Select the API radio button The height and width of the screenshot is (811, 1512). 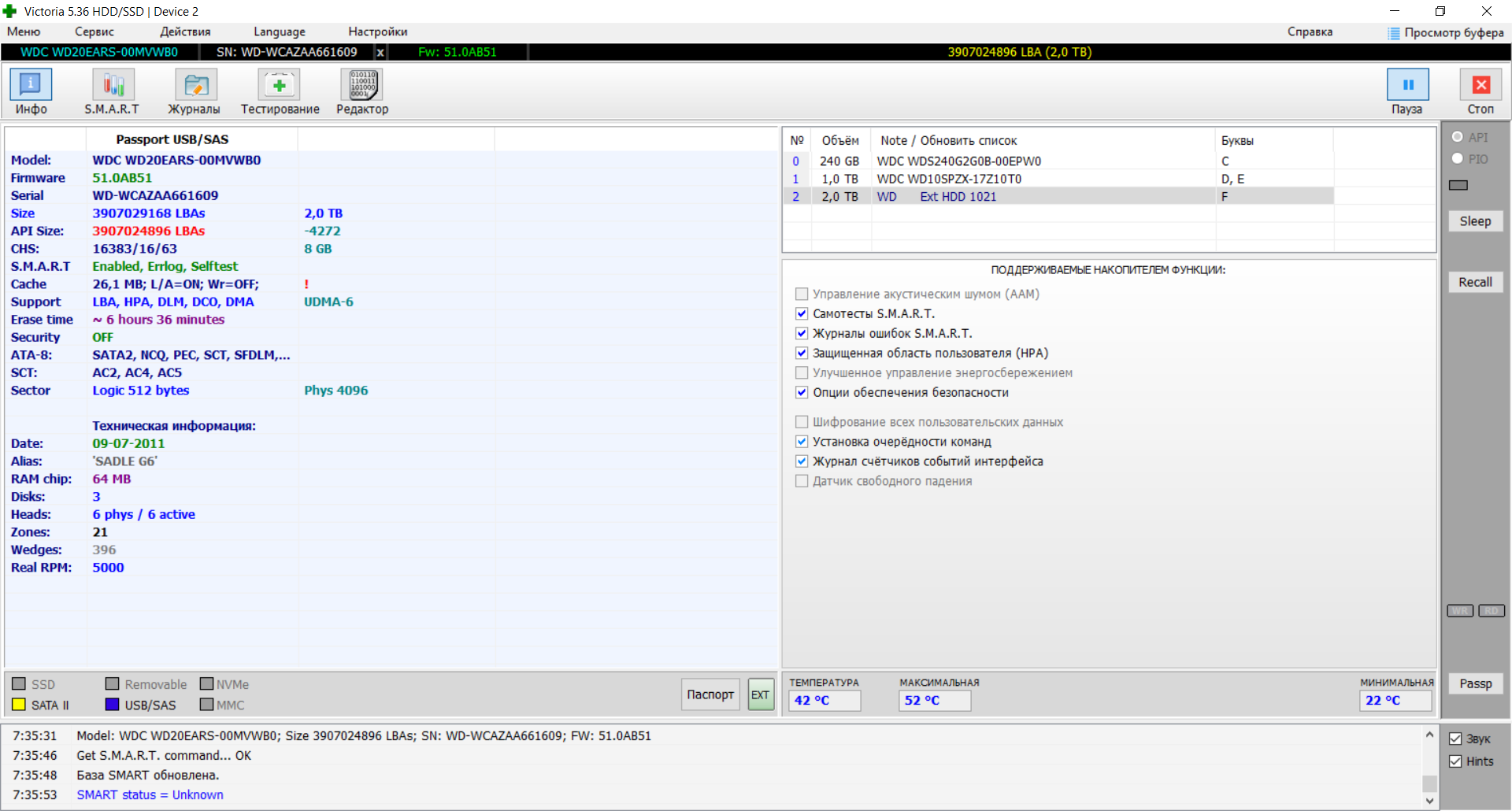tap(1458, 137)
